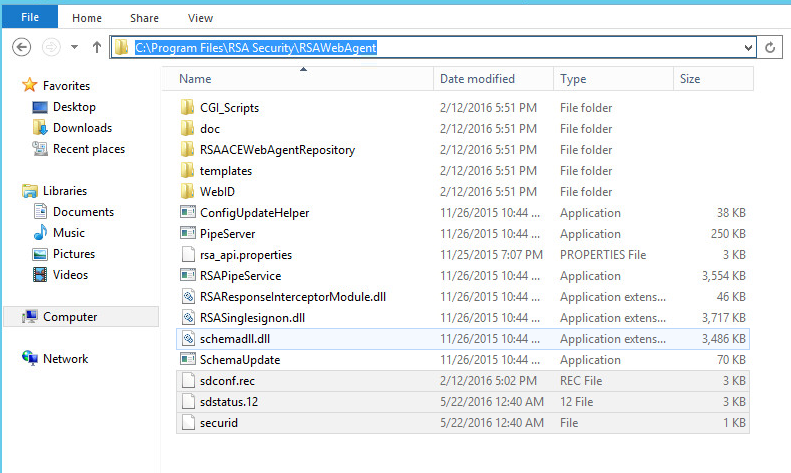Select the sdconf.rec file
The width and height of the screenshot is (791, 473).
463,381
